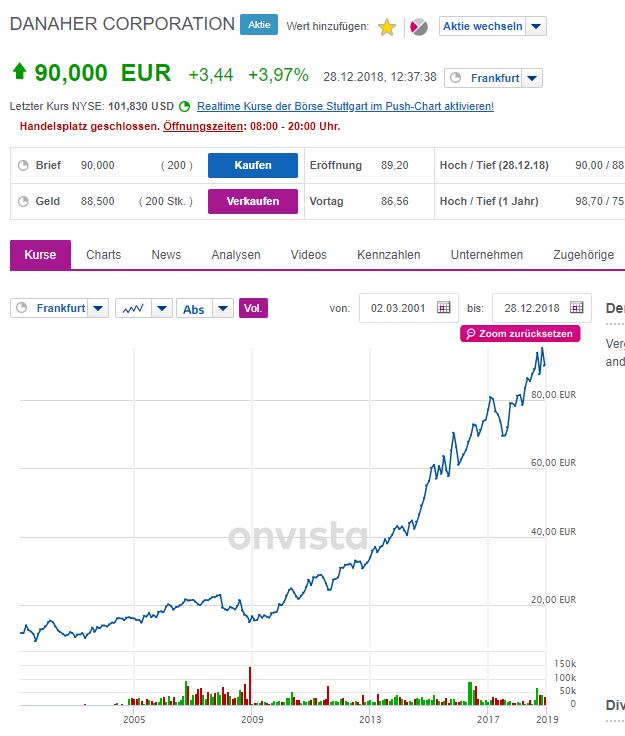Open calendar icon in 'von' date field

click(x=444, y=308)
